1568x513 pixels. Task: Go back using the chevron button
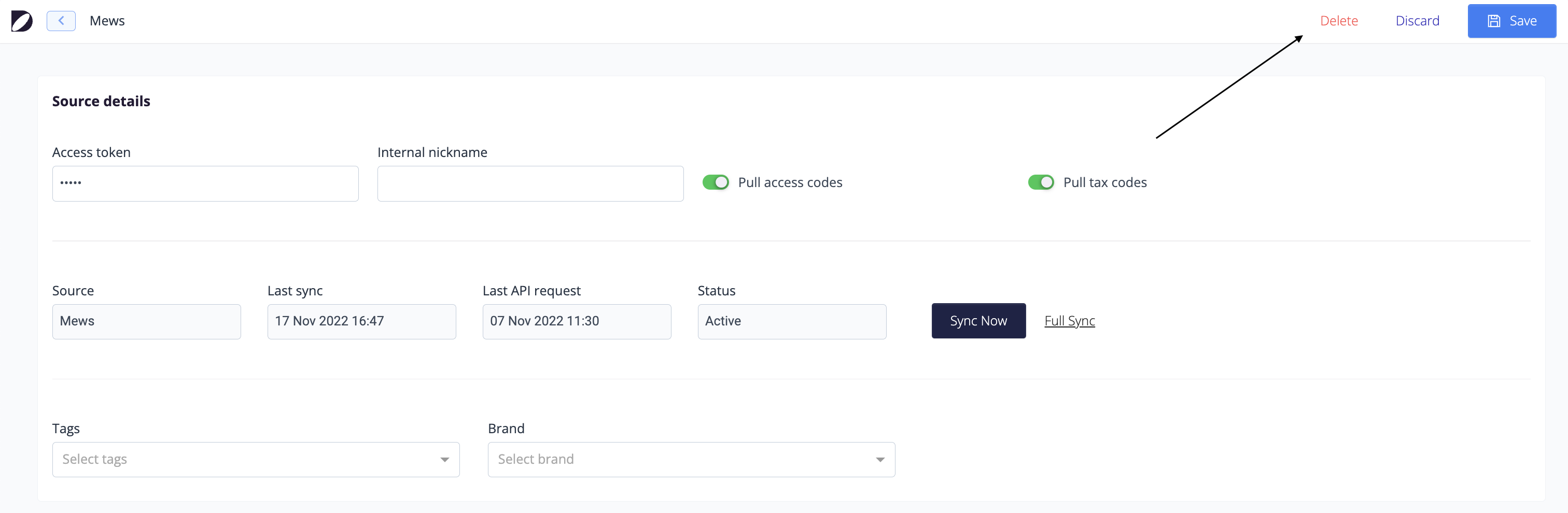[x=61, y=21]
